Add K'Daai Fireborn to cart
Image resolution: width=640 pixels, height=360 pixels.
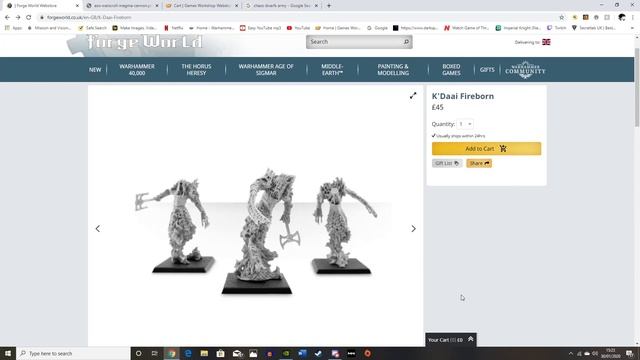tap(487, 149)
